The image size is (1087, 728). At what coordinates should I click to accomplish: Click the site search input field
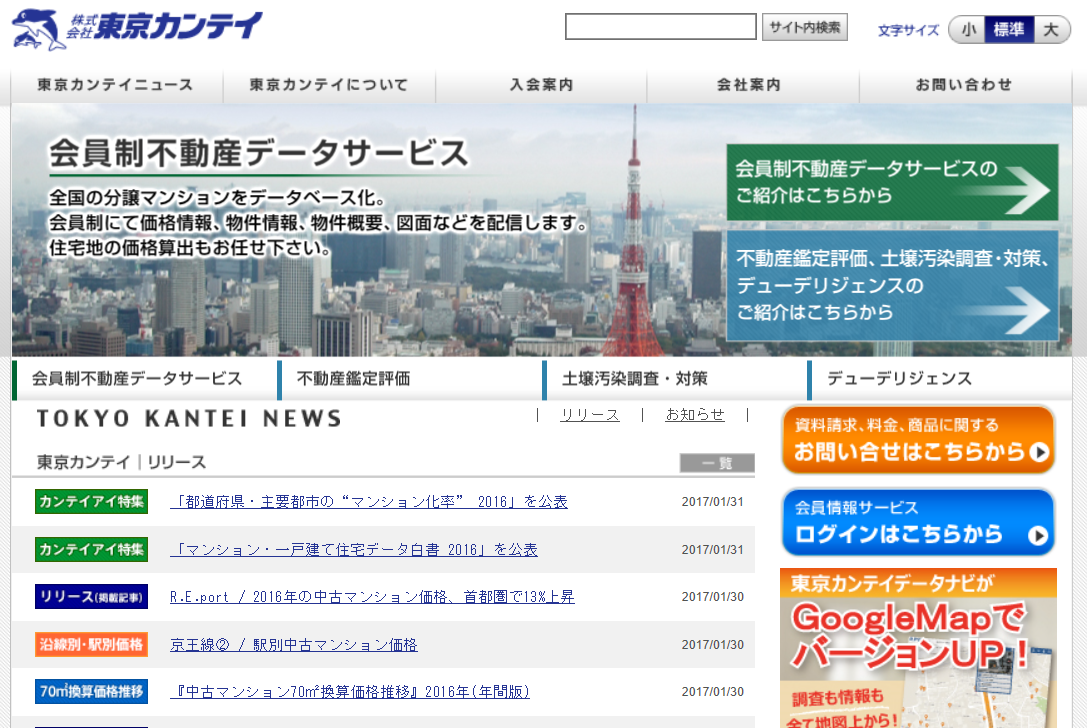pyautogui.click(x=660, y=27)
